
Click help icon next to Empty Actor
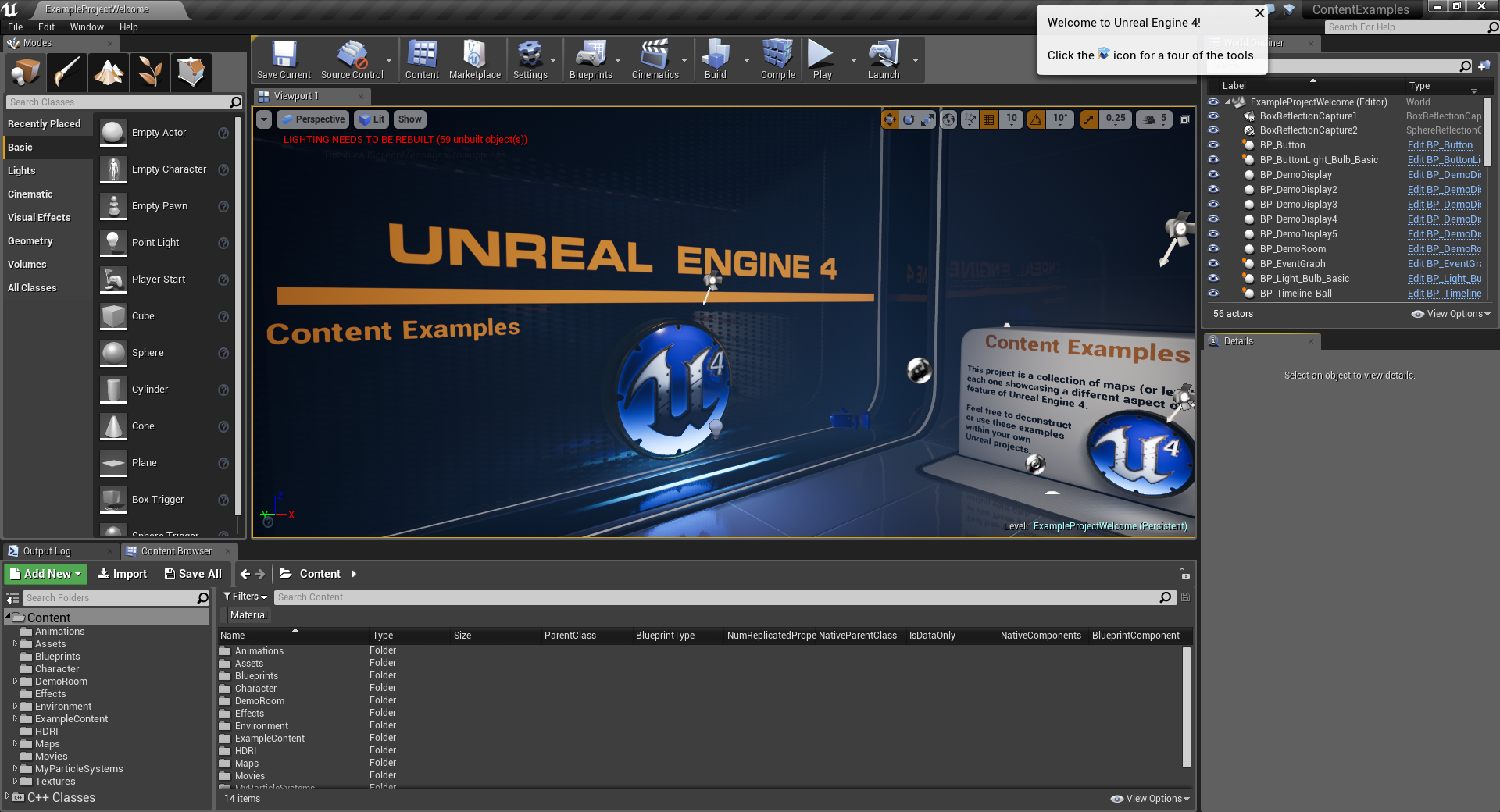point(223,134)
